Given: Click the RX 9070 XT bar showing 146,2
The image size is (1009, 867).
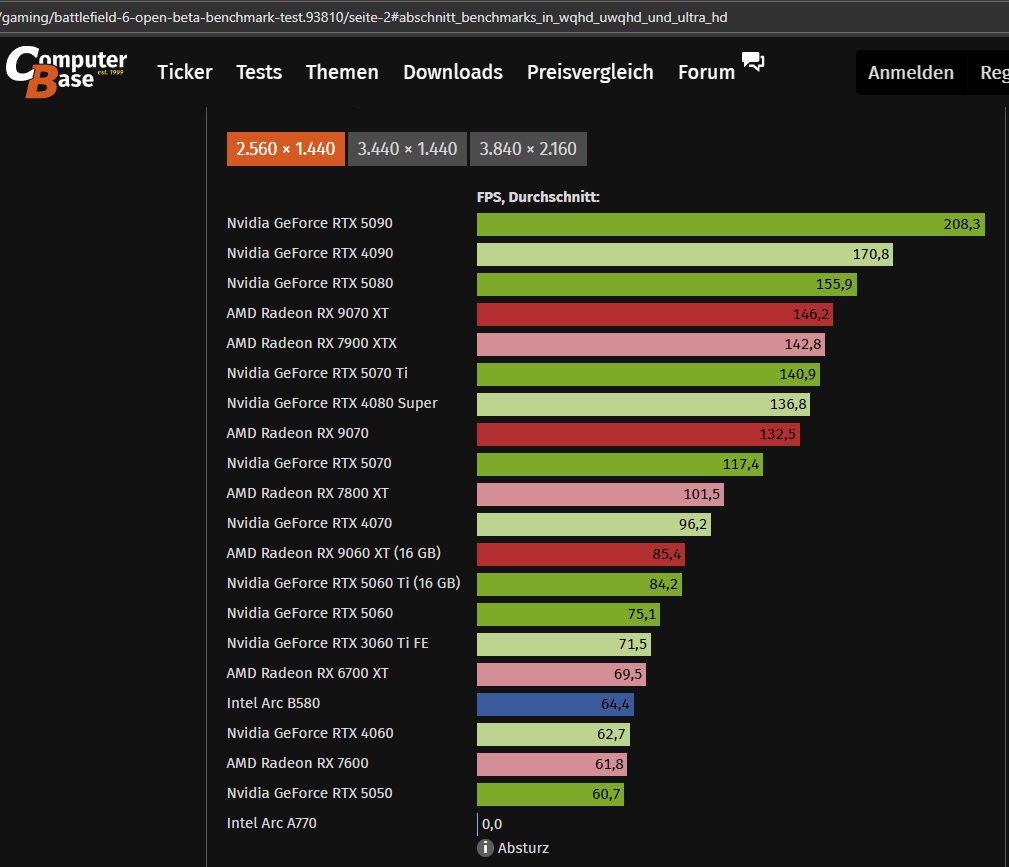Looking at the screenshot, I should click(x=655, y=314).
